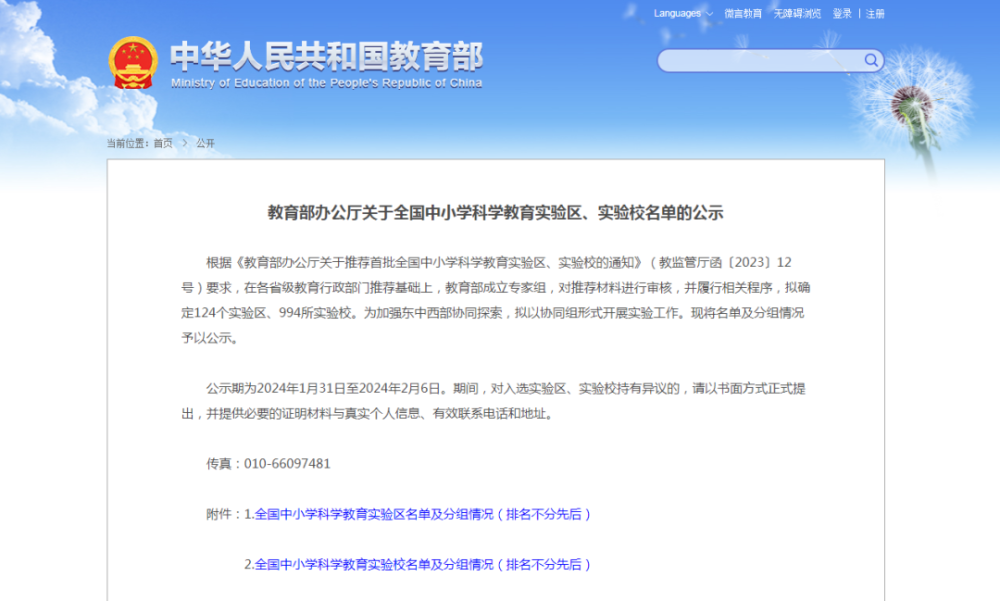Open the 微言教育 link

pyautogui.click(x=743, y=13)
